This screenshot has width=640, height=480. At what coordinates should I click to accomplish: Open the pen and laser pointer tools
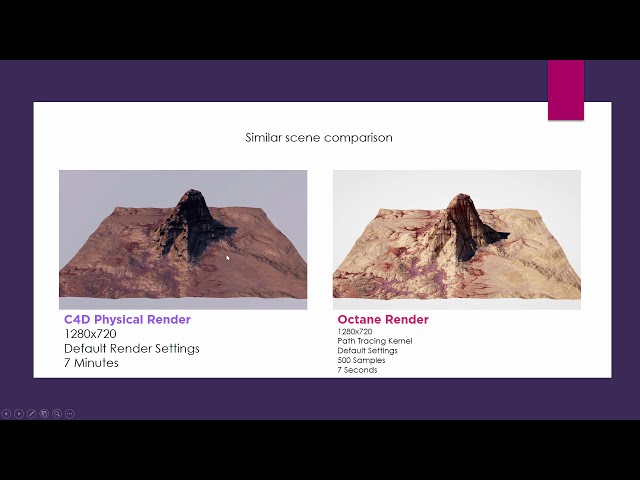31,413
